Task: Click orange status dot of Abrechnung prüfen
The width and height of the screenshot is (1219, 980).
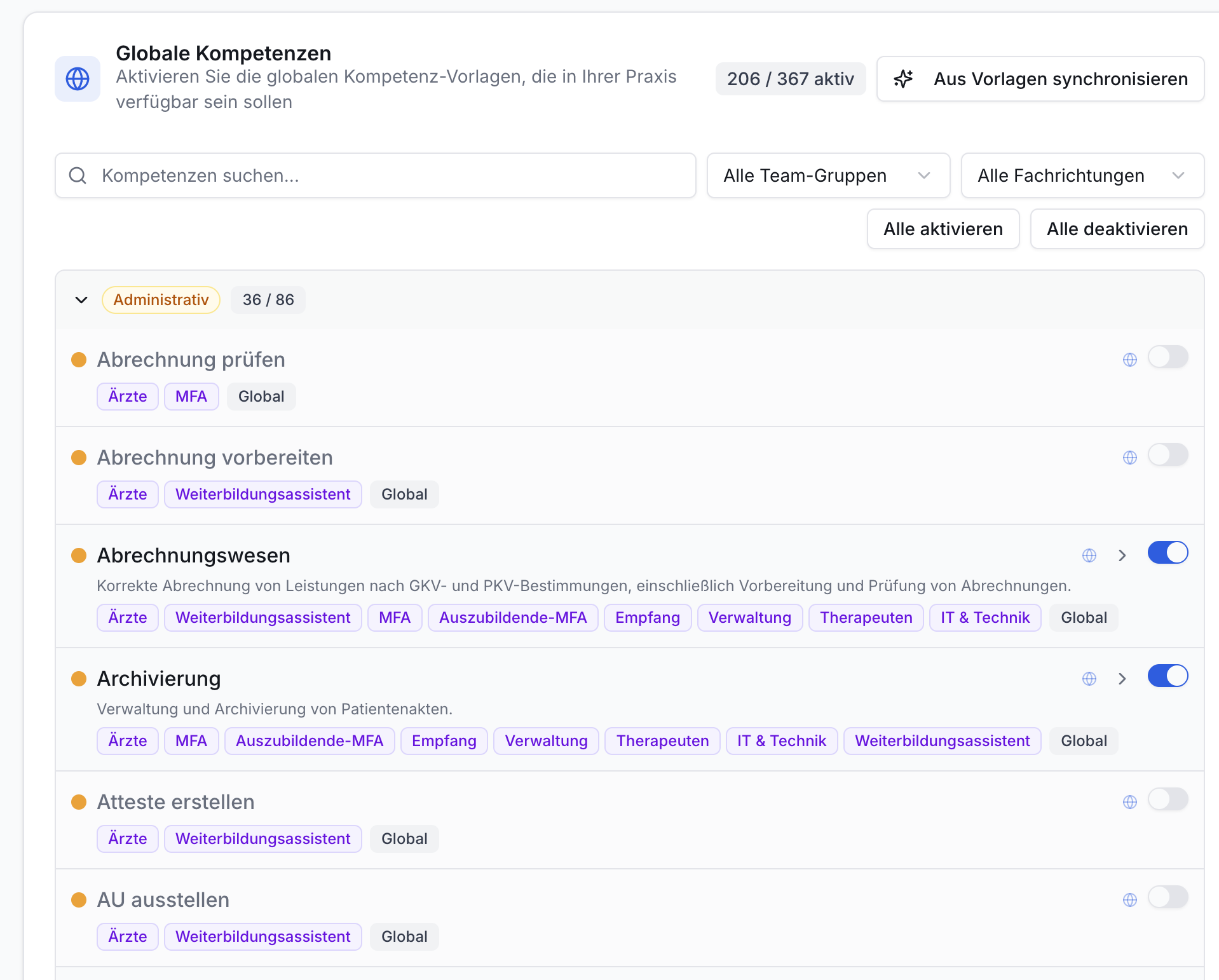Action: [79, 360]
